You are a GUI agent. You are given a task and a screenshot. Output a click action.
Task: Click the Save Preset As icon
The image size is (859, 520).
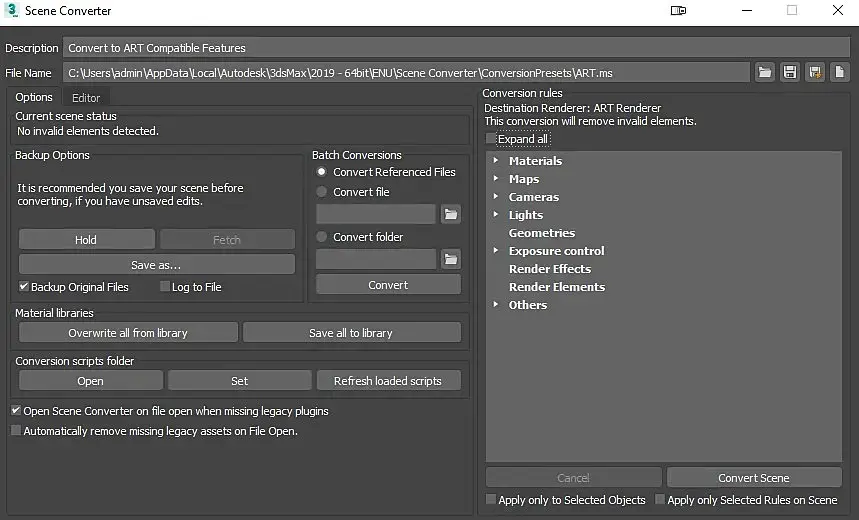click(815, 72)
